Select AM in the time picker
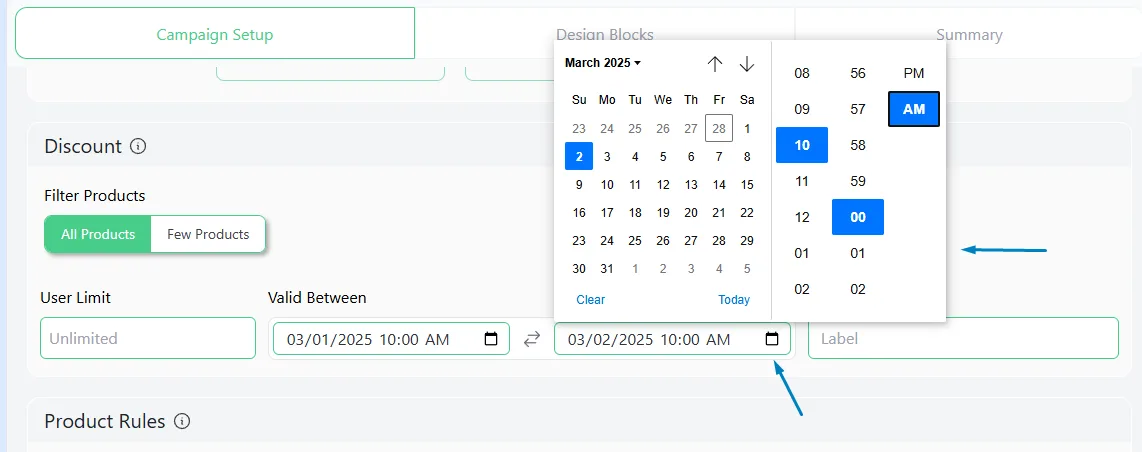Image resolution: width=1142 pixels, height=452 pixels. (914, 109)
